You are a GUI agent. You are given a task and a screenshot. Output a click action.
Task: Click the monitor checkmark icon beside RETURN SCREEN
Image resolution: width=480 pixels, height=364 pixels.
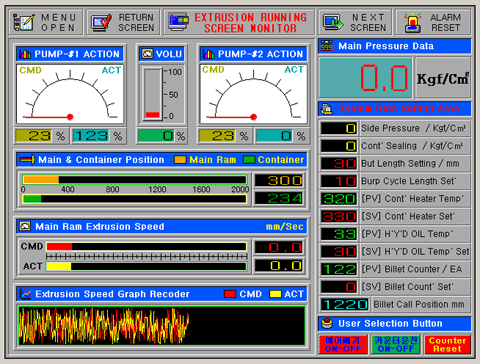pos(101,22)
